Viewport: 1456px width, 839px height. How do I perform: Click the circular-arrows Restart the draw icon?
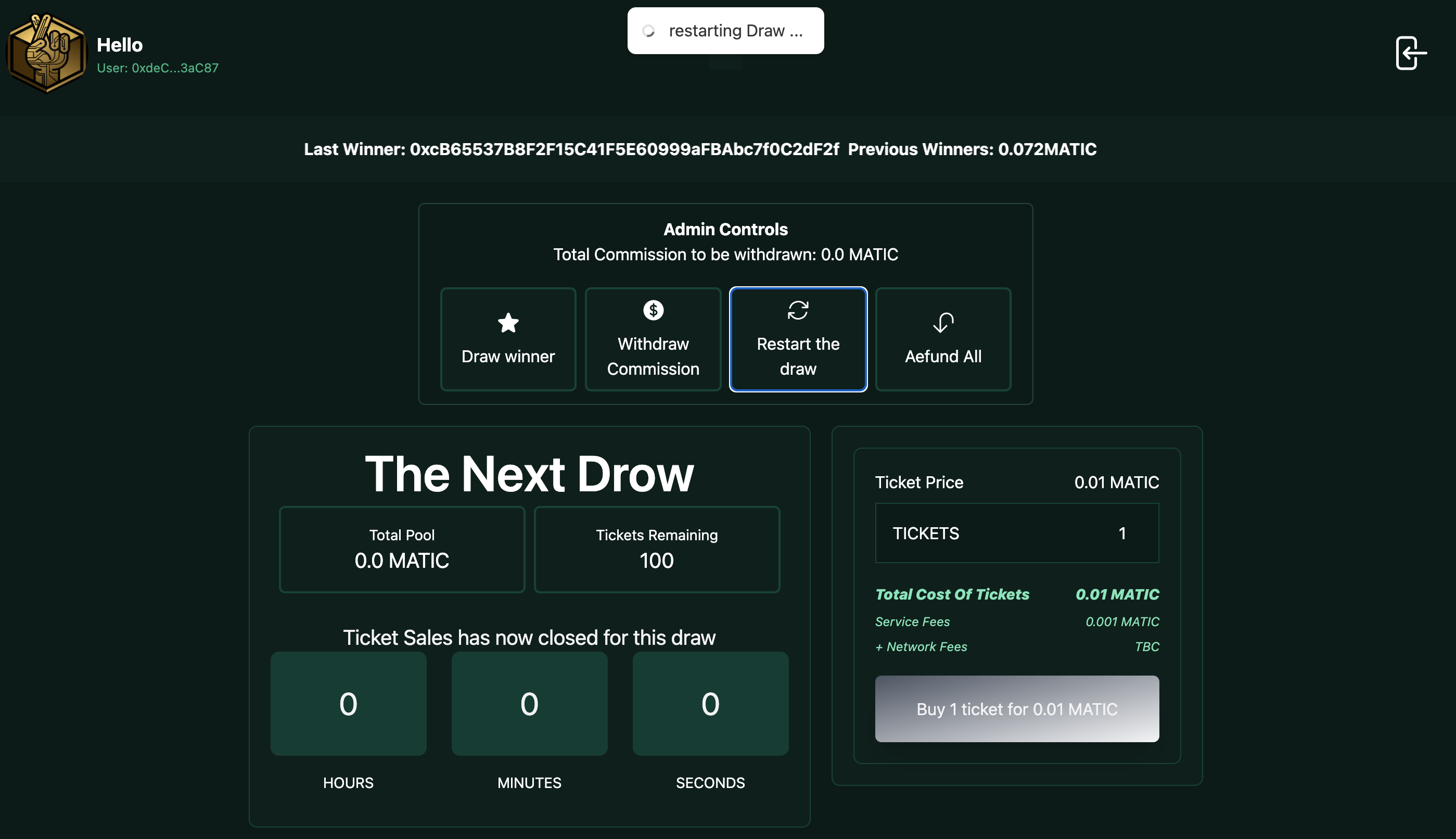[x=798, y=310]
